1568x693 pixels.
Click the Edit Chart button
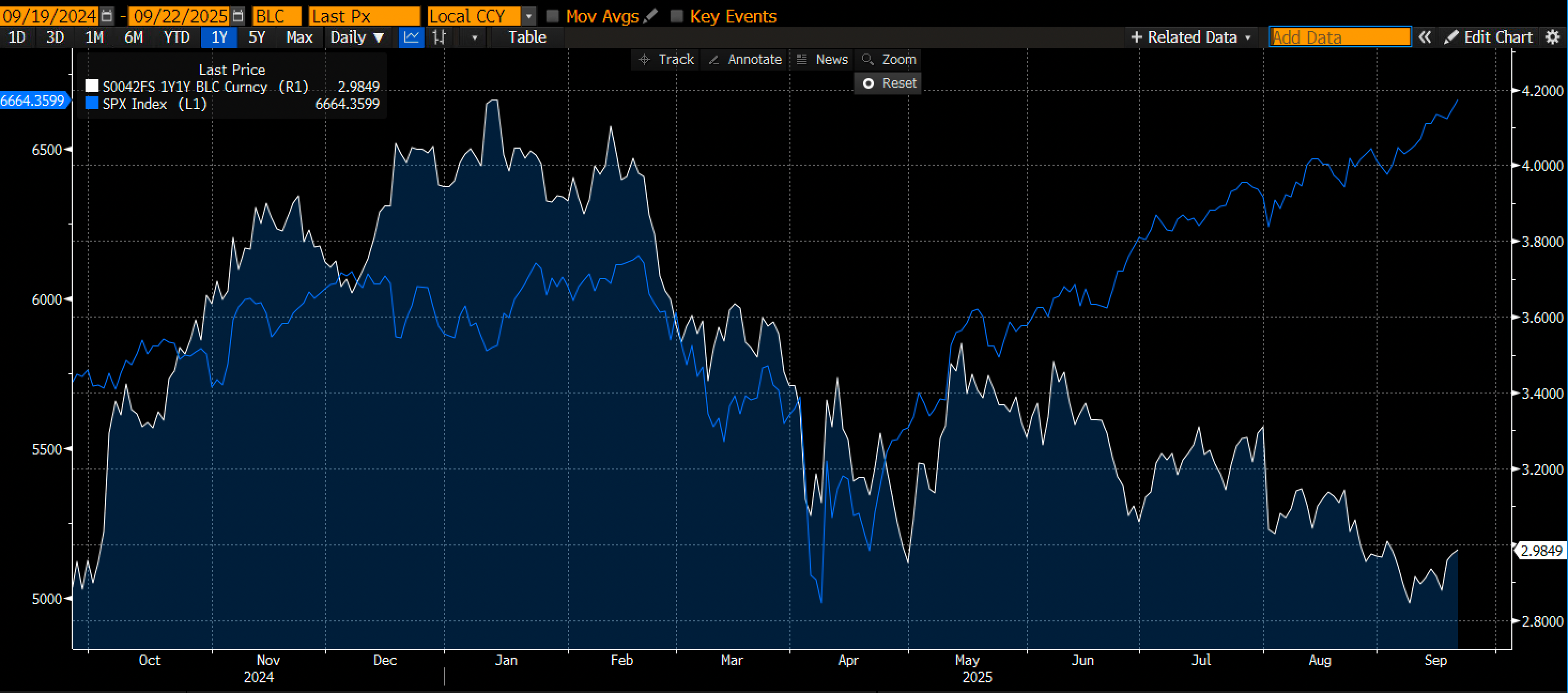pos(1488,37)
